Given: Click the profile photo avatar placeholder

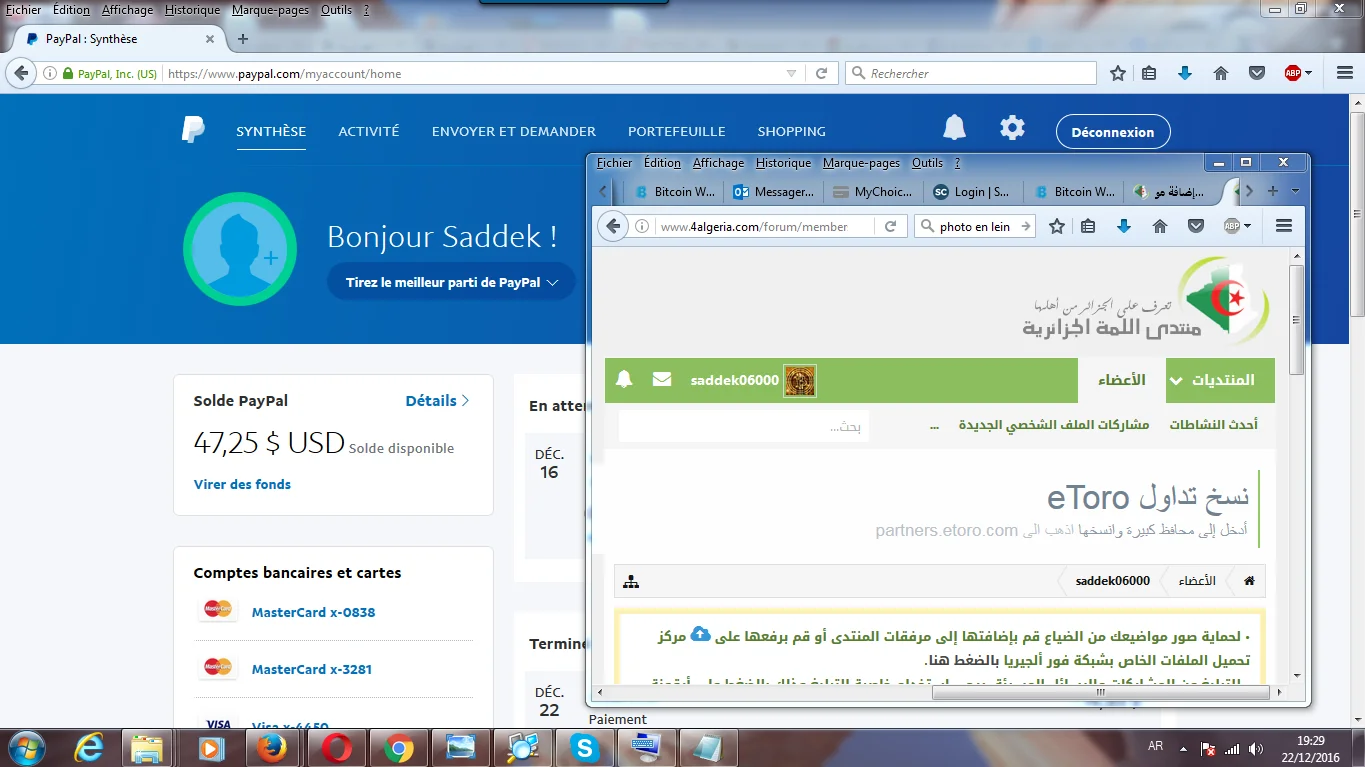Looking at the screenshot, I should [x=240, y=249].
